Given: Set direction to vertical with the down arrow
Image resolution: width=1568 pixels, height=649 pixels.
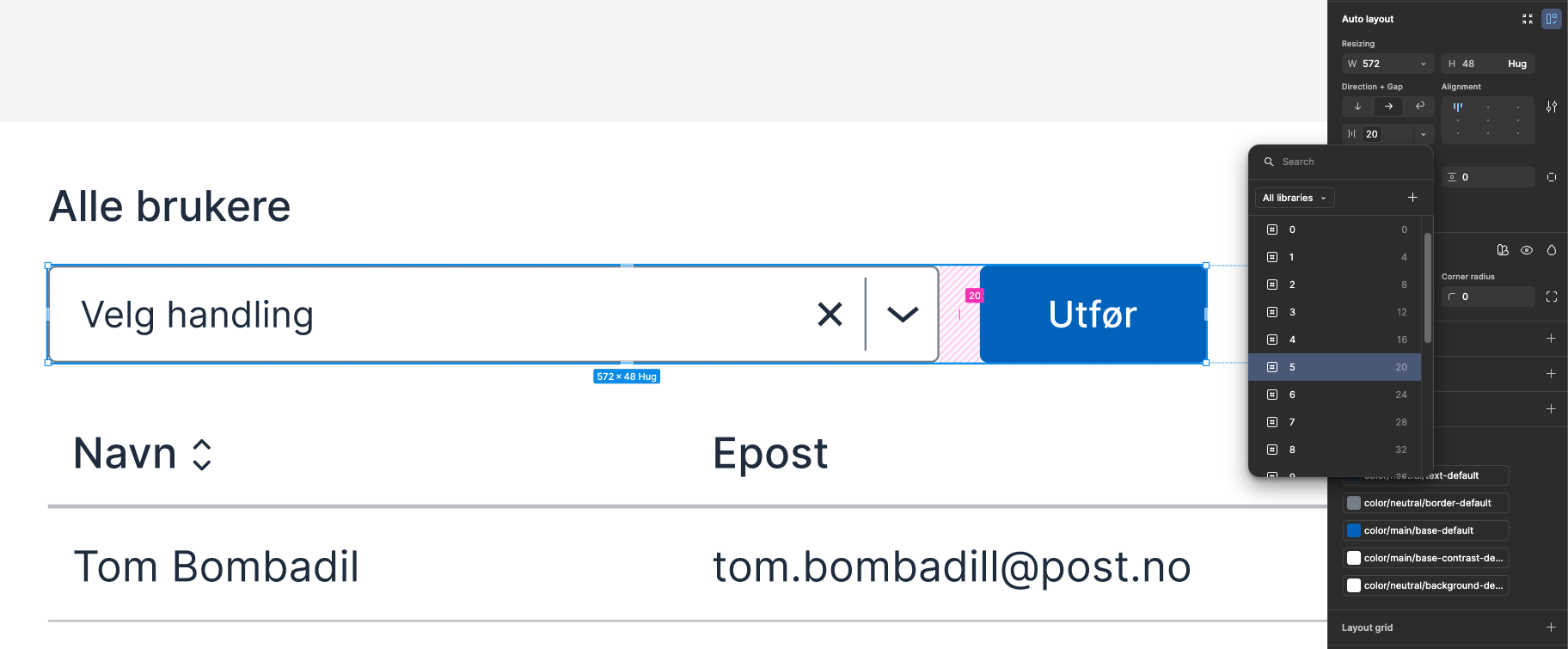Looking at the screenshot, I should [1357, 106].
